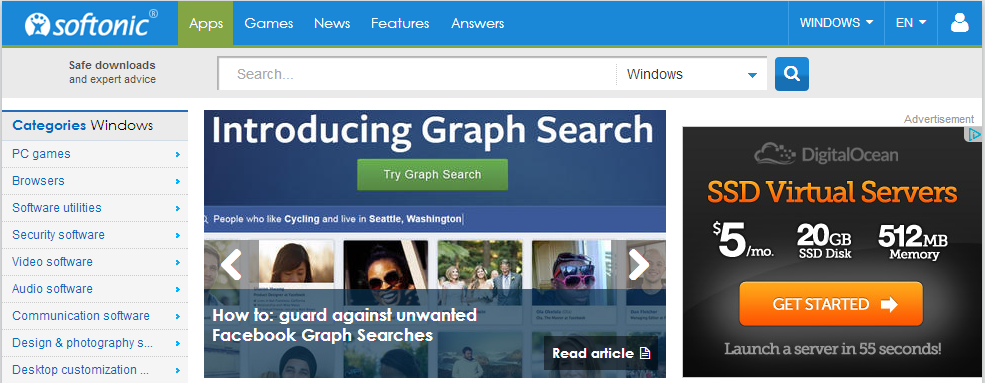
Task: Click arrow next to Video software
Action: pos(178,262)
